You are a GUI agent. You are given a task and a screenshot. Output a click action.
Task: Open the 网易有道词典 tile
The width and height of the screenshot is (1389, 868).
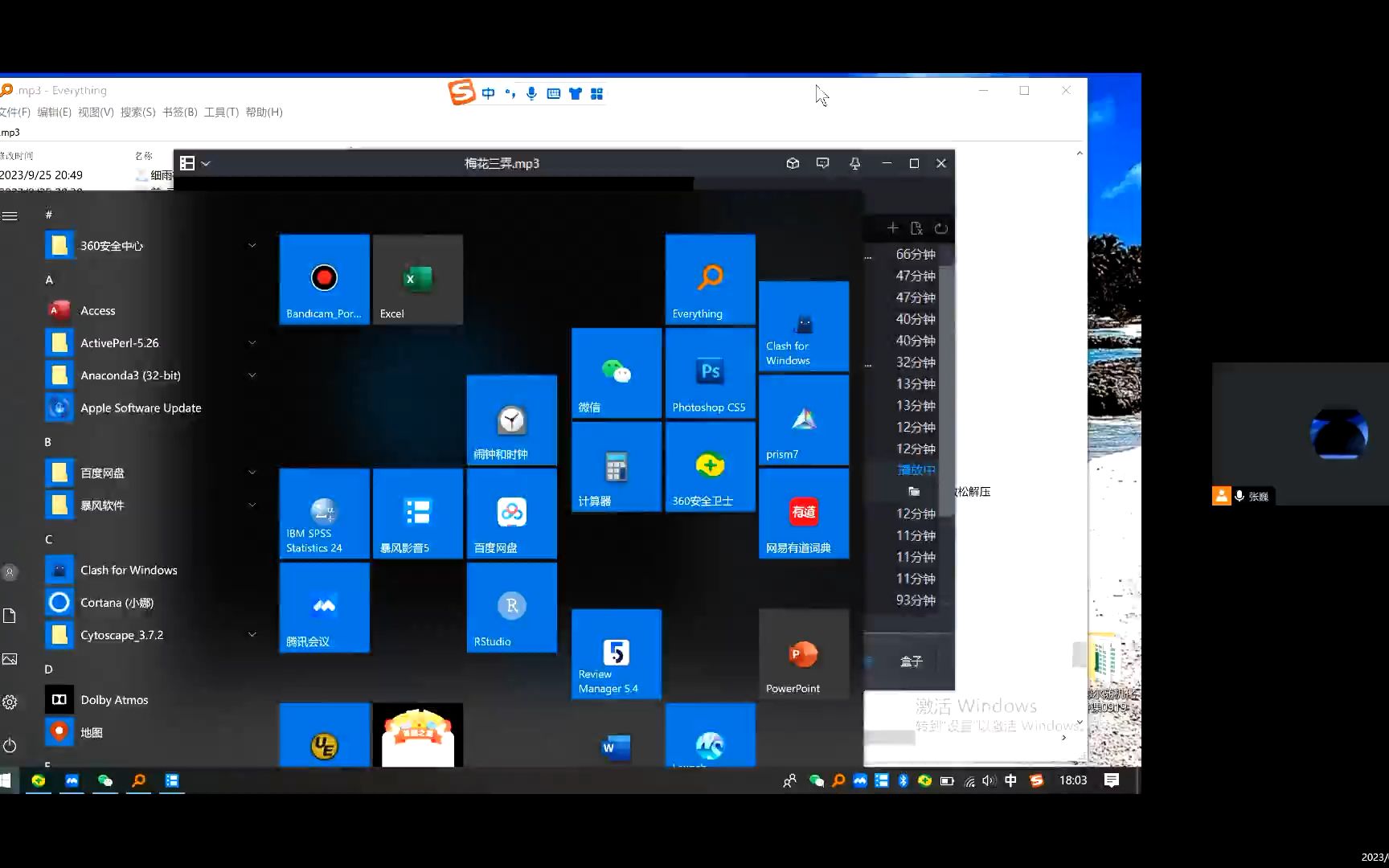pos(804,514)
